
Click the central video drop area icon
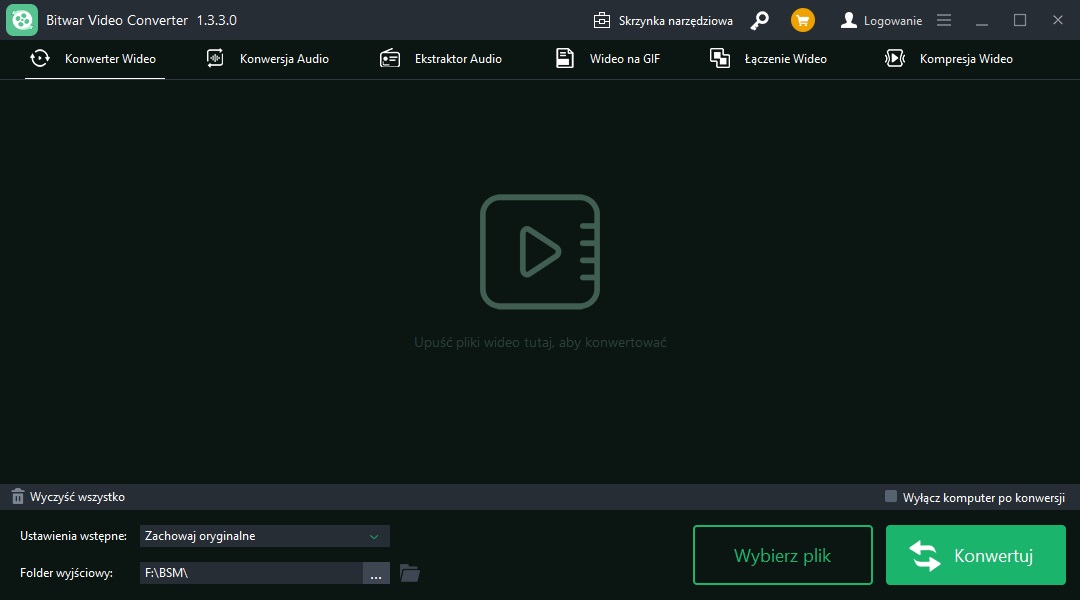pyautogui.click(x=540, y=251)
